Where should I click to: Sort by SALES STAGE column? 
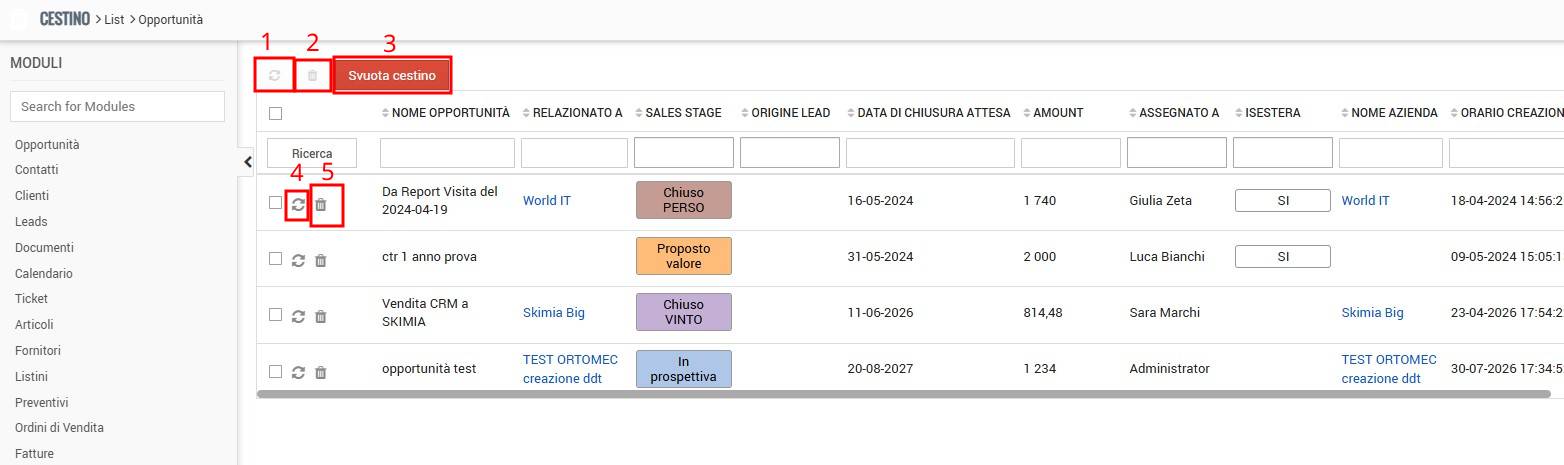pyautogui.click(x=679, y=113)
